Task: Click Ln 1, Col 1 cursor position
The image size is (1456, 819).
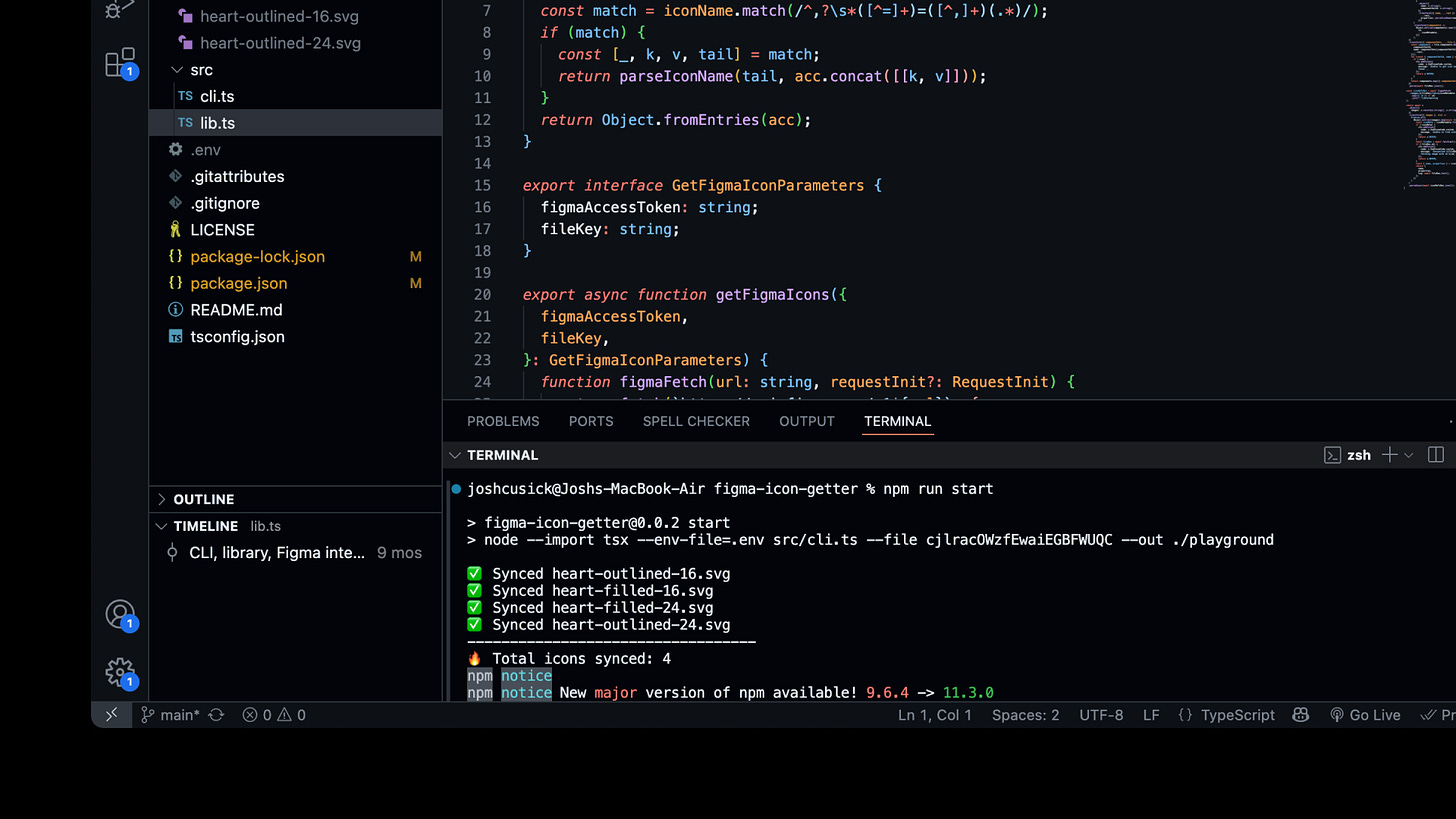Action: (935, 715)
